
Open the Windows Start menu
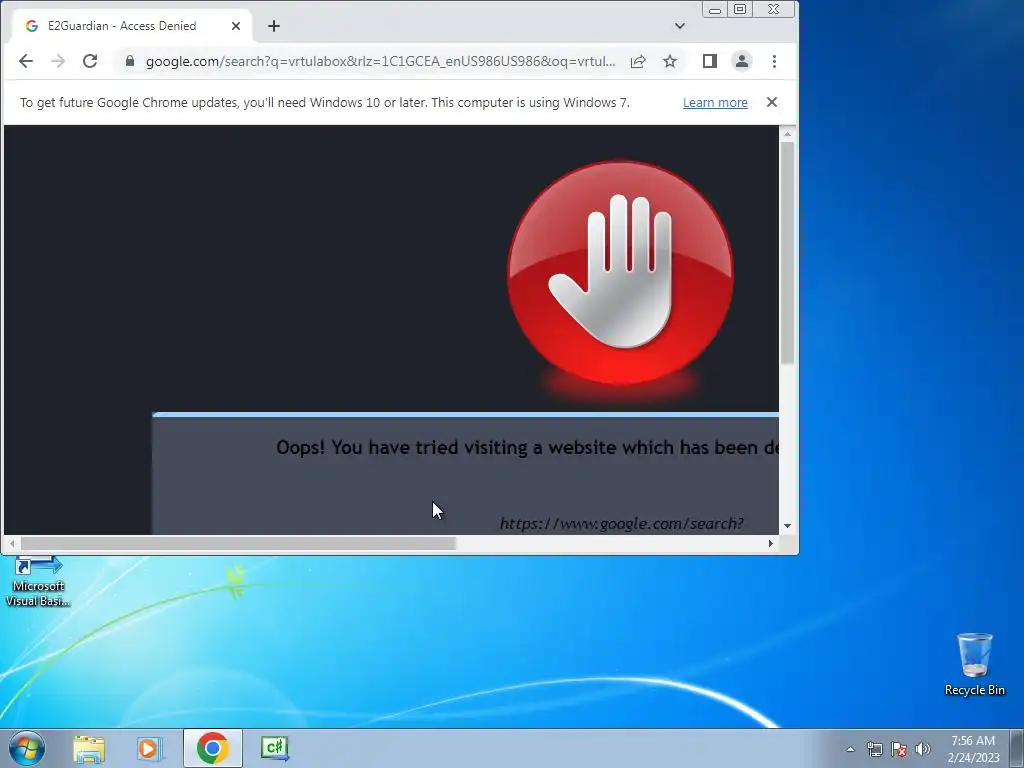[27, 748]
